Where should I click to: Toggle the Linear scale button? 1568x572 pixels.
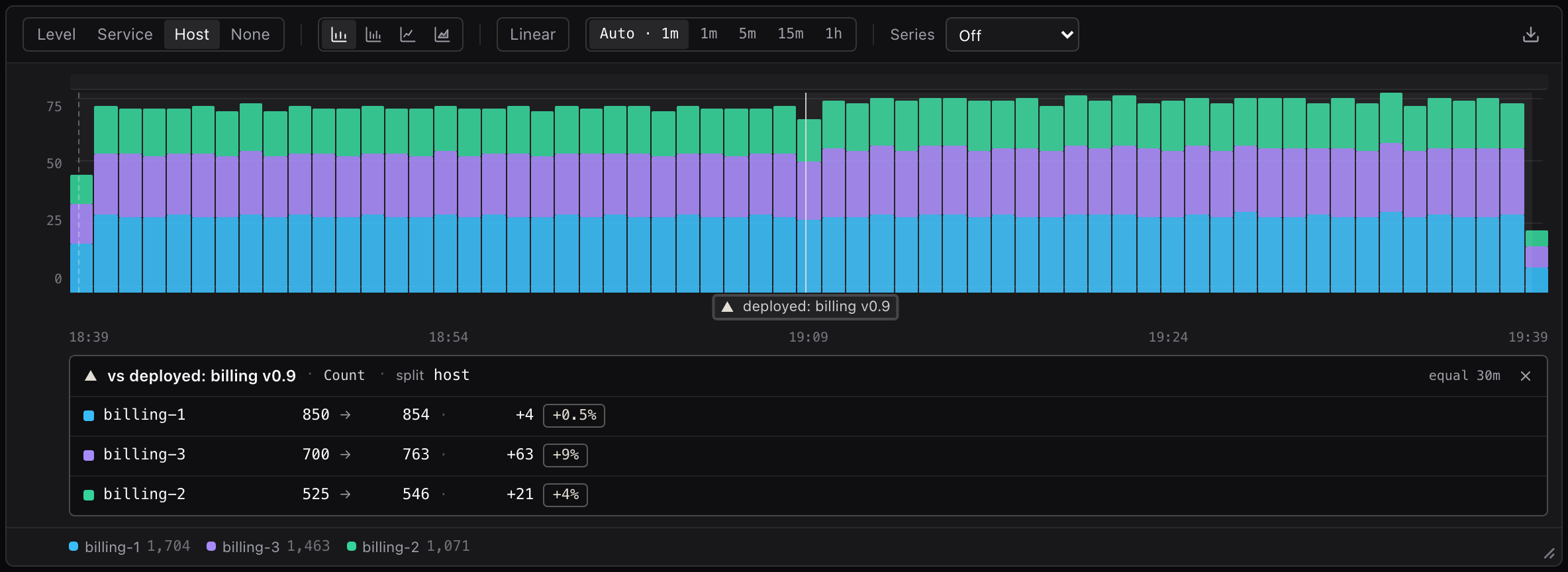533,34
